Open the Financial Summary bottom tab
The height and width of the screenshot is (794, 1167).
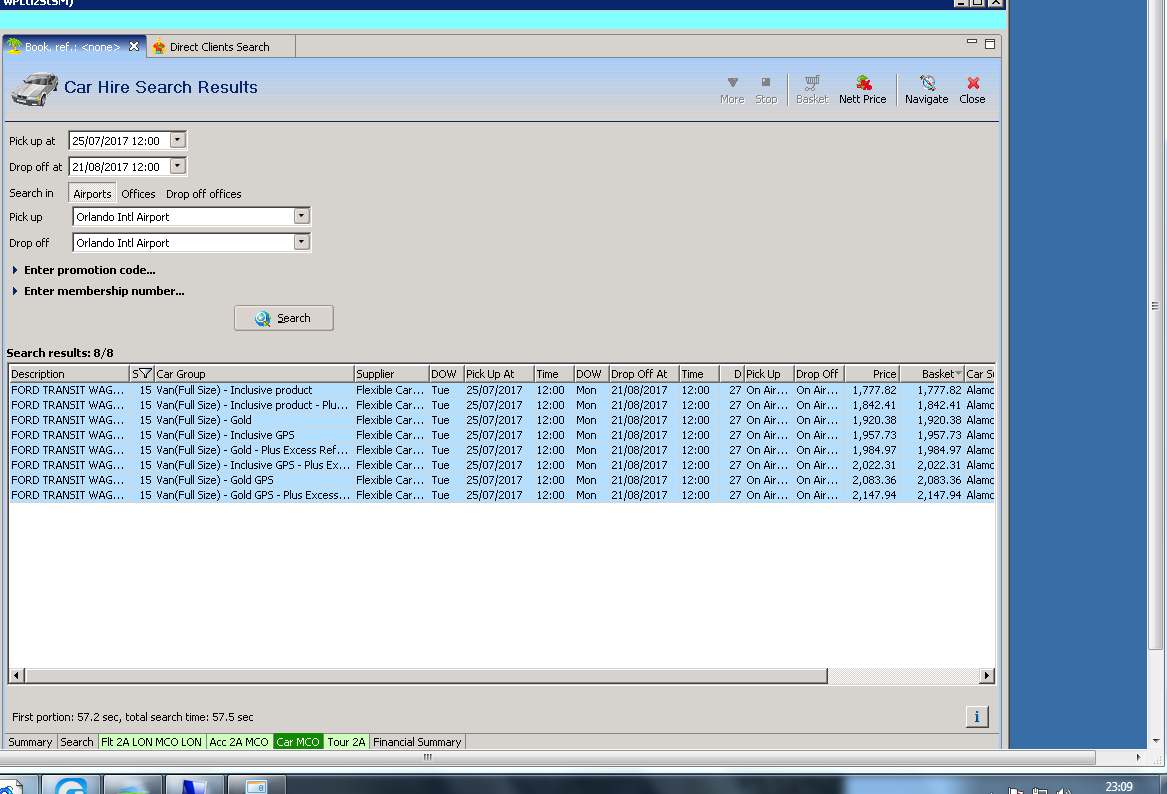[x=417, y=742]
